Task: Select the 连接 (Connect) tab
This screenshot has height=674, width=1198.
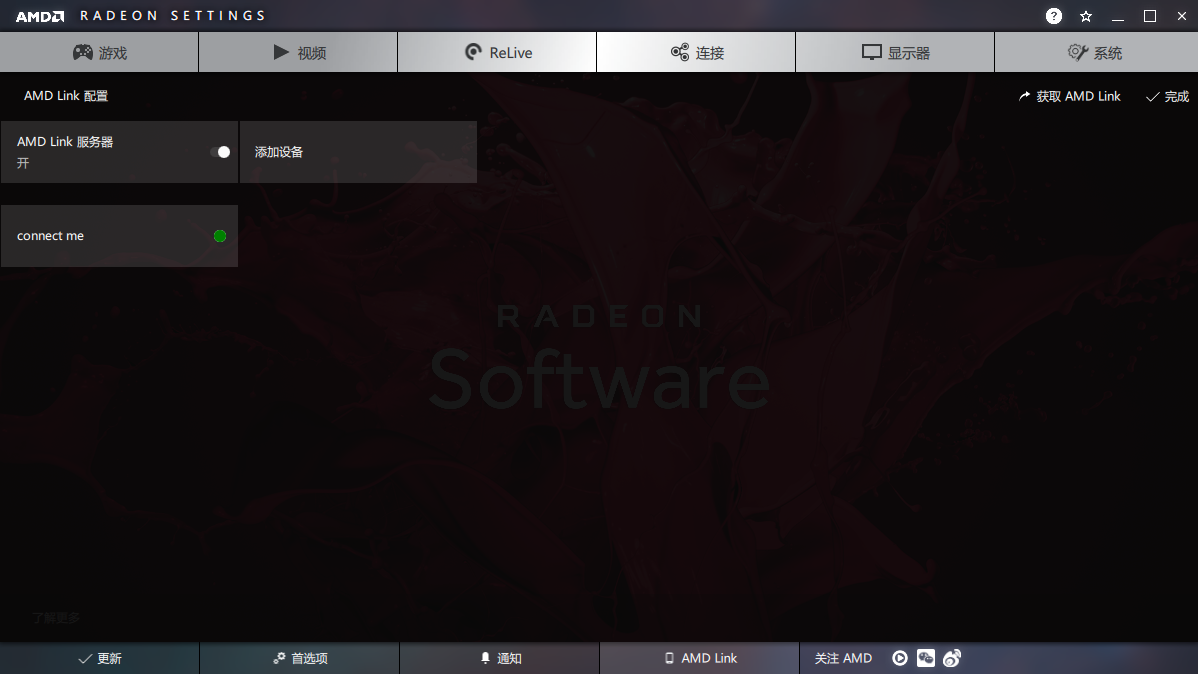Action: [x=696, y=52]
